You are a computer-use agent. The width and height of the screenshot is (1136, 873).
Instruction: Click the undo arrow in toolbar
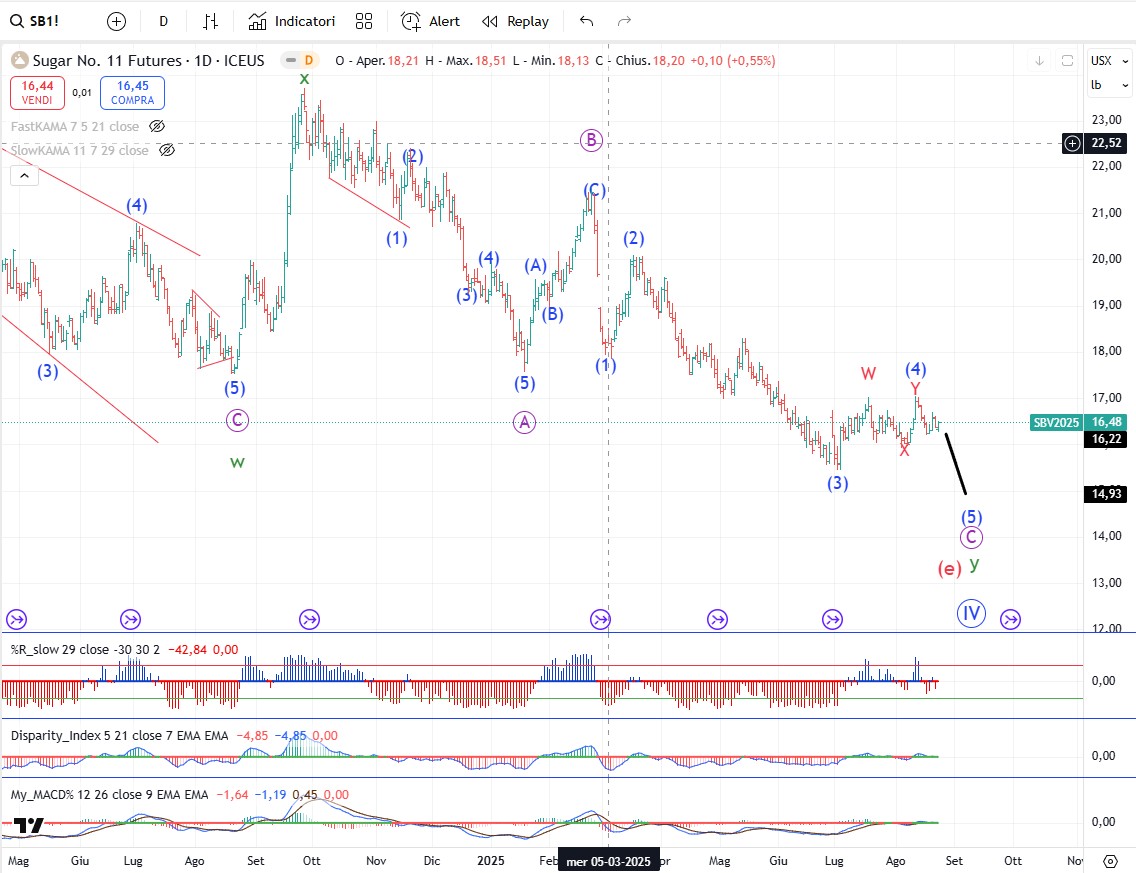(x=586, y=21)
